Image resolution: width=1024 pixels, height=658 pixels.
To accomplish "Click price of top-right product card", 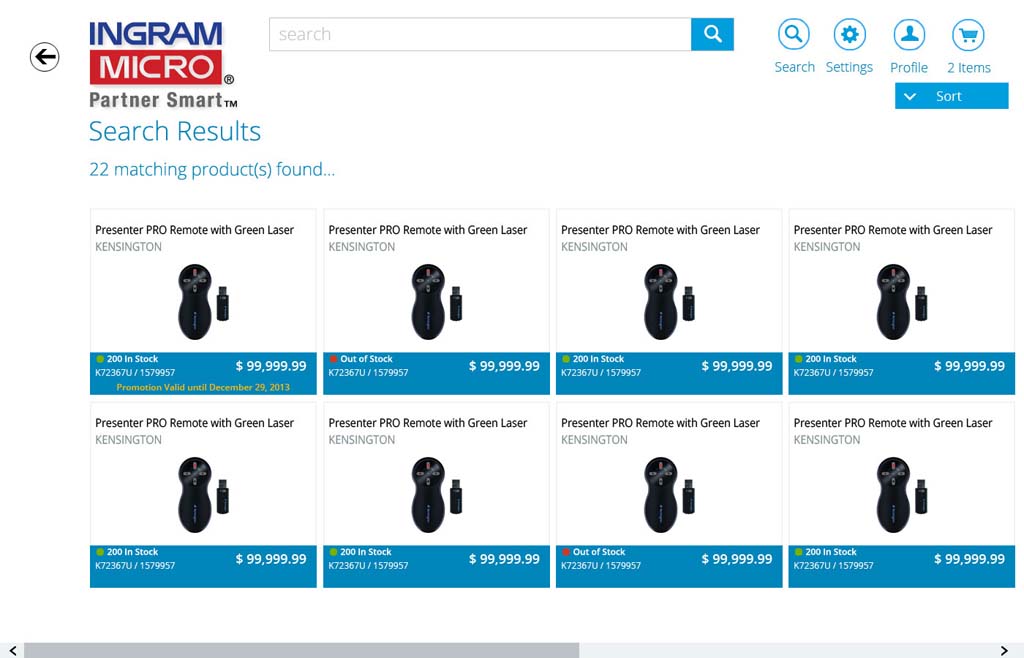I will 968,366.
